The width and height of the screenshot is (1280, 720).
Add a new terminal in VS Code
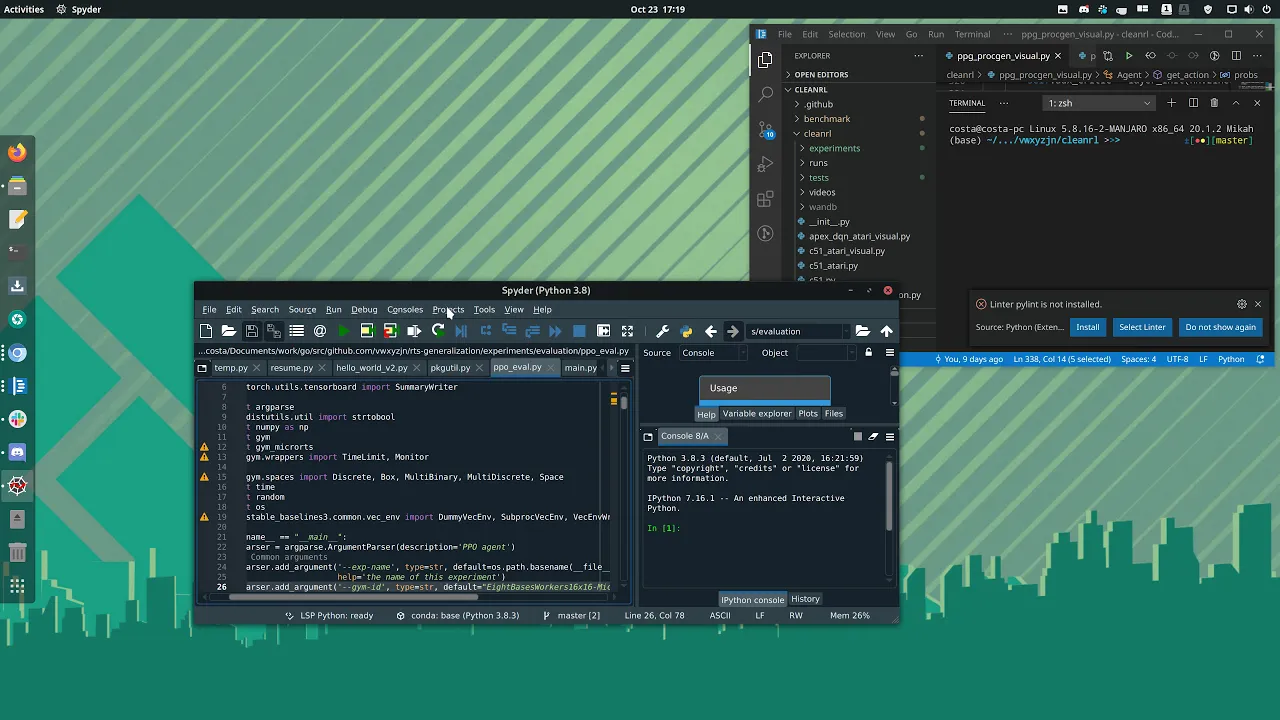[x=1172, y=103]
